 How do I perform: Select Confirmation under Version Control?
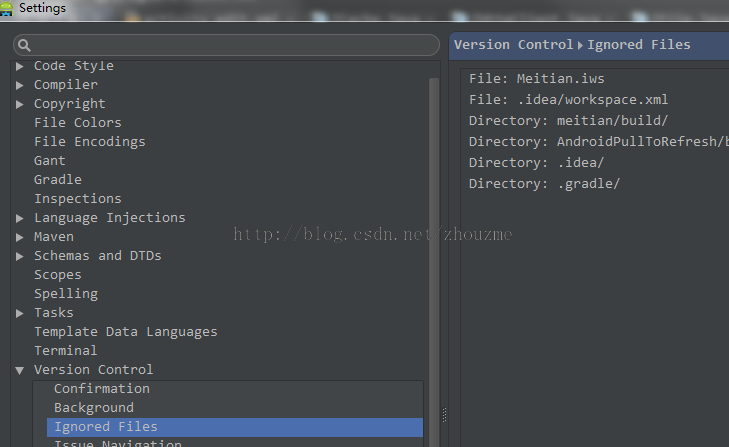pos(101,389)
